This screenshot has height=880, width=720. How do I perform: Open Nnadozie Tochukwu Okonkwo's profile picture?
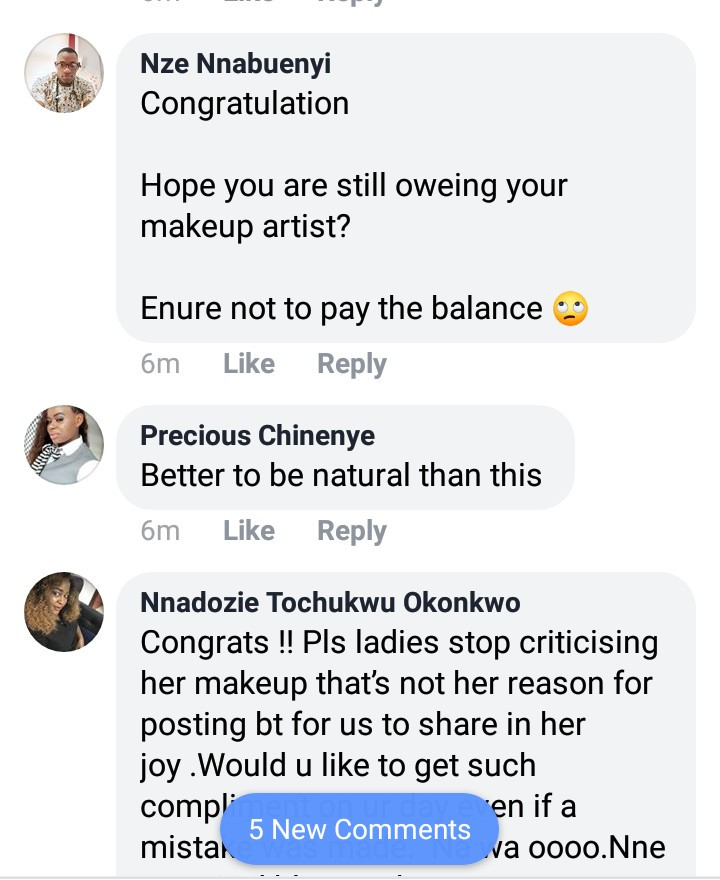(64, 612)
